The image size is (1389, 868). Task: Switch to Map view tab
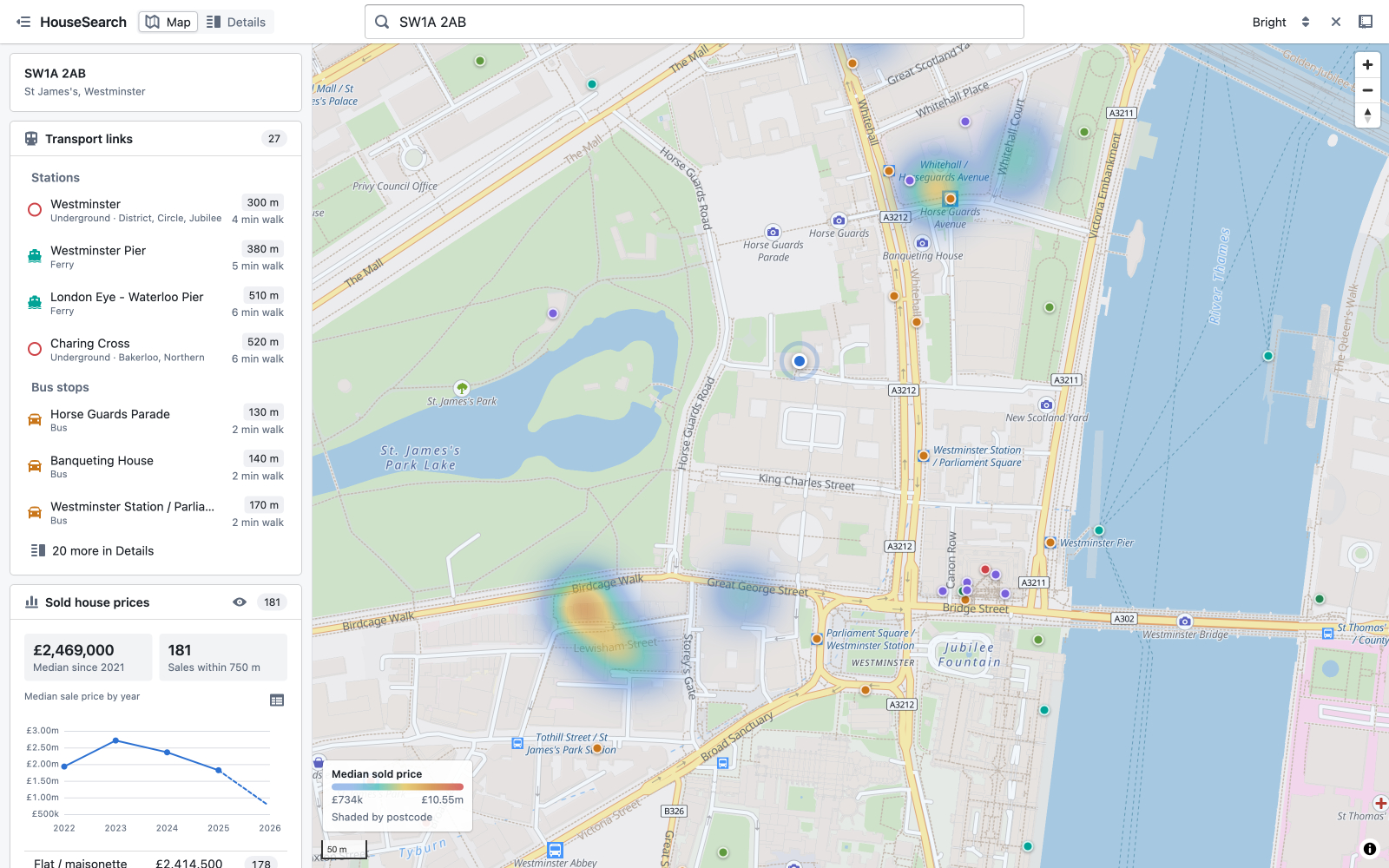point(168,22)
